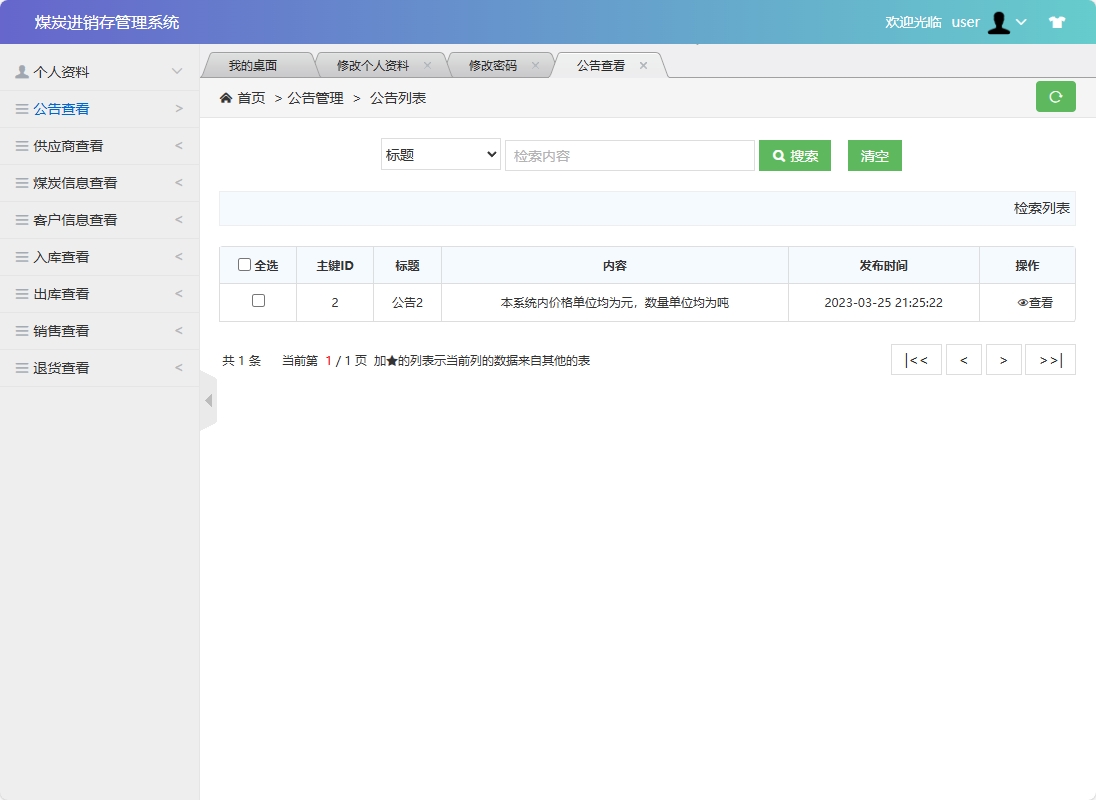
Task: Click the user avatar icon at top right
Action: (998, 22)
